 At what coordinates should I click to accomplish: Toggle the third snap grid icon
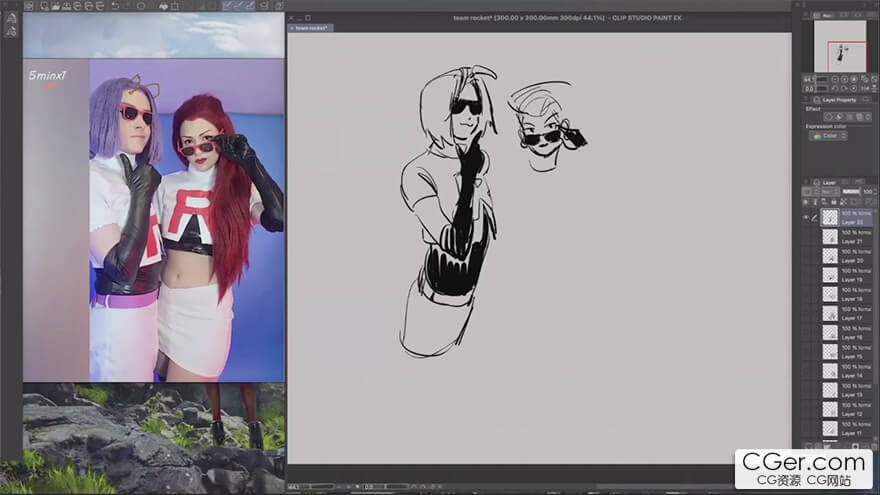pyautogui.click(x=250, y=6)
